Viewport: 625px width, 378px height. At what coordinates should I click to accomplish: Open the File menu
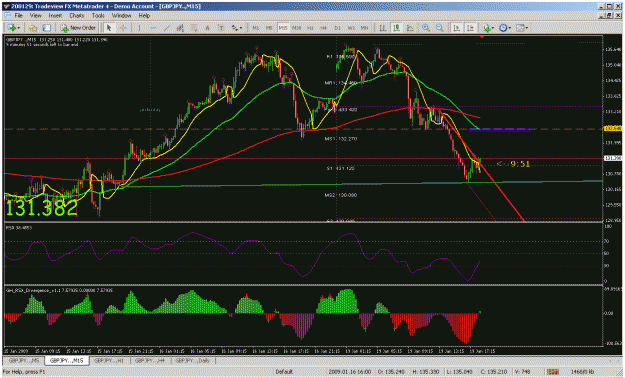click(18, 16)
